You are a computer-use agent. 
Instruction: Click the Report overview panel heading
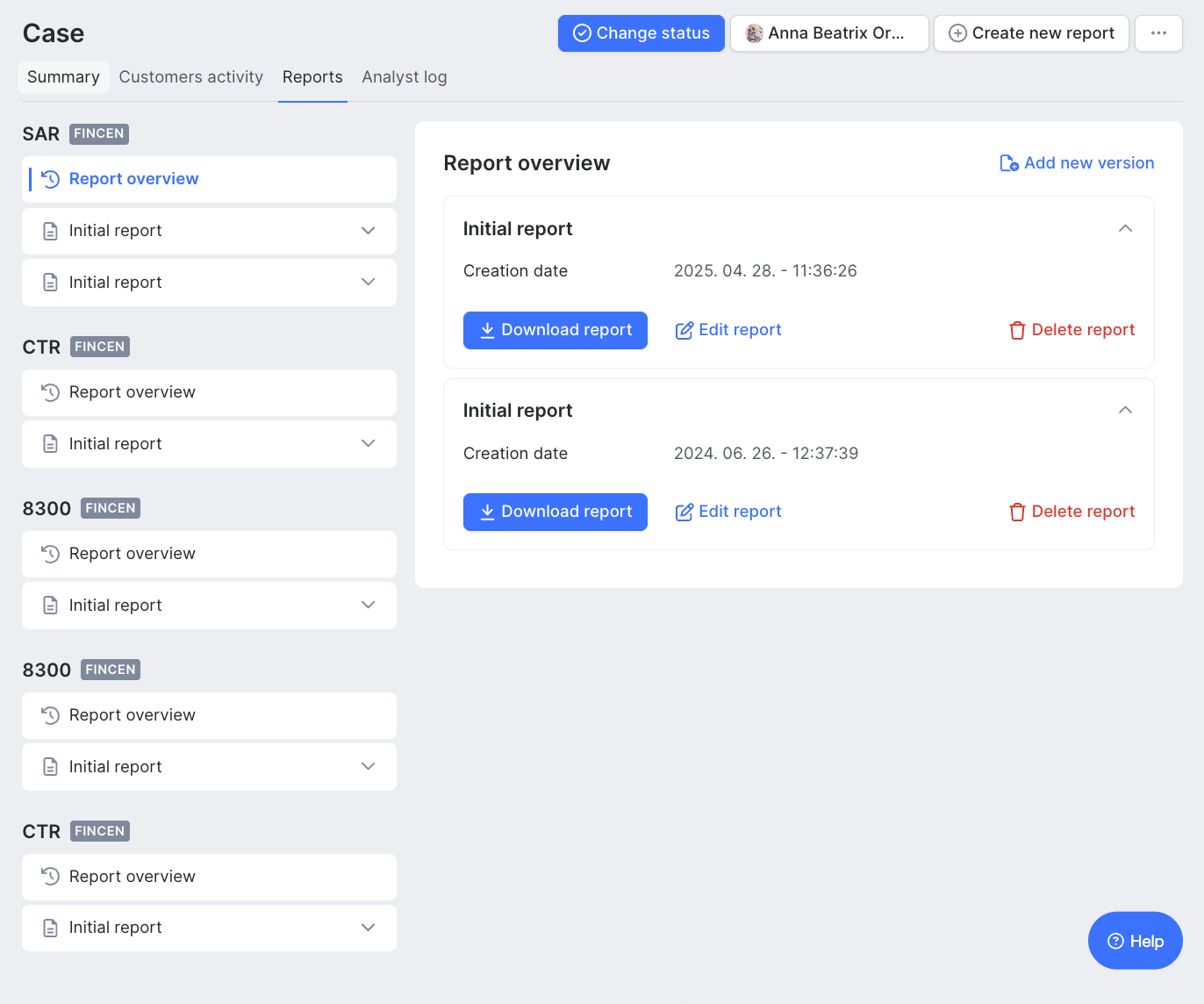click(x=527, y=163)
